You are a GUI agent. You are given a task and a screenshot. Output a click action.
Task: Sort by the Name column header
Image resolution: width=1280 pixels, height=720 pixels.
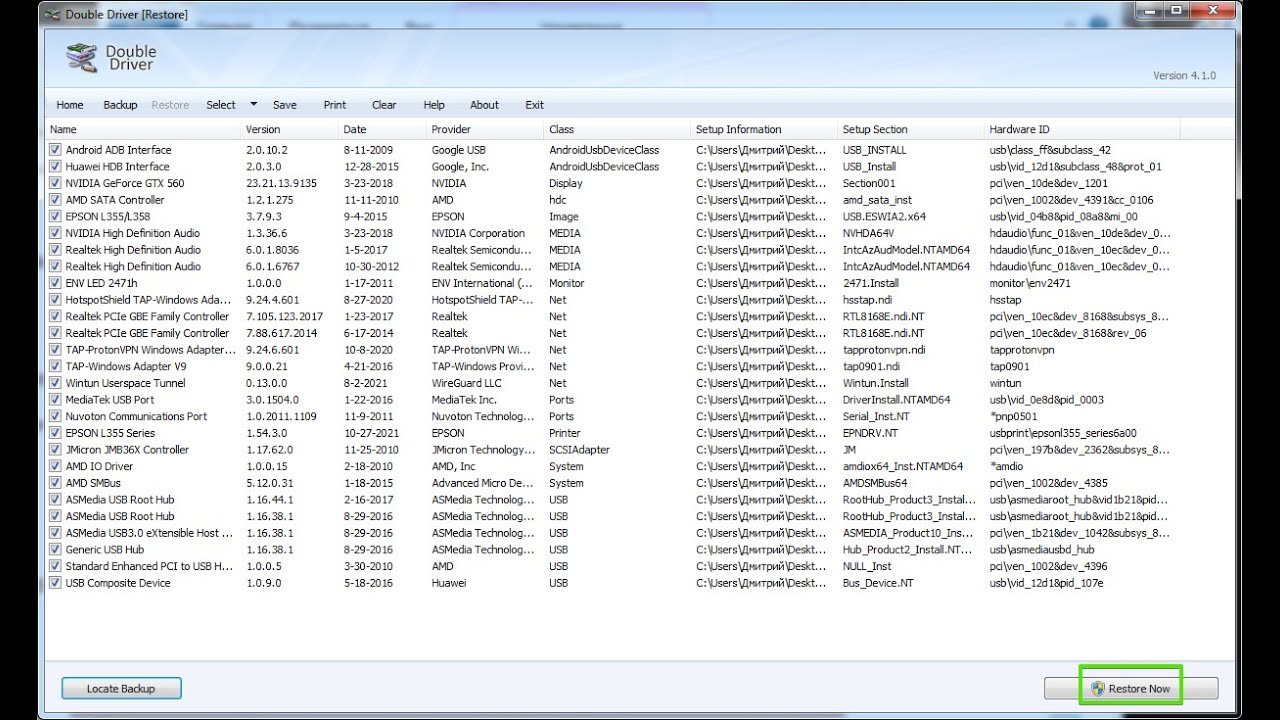click(x=143, y=130)
